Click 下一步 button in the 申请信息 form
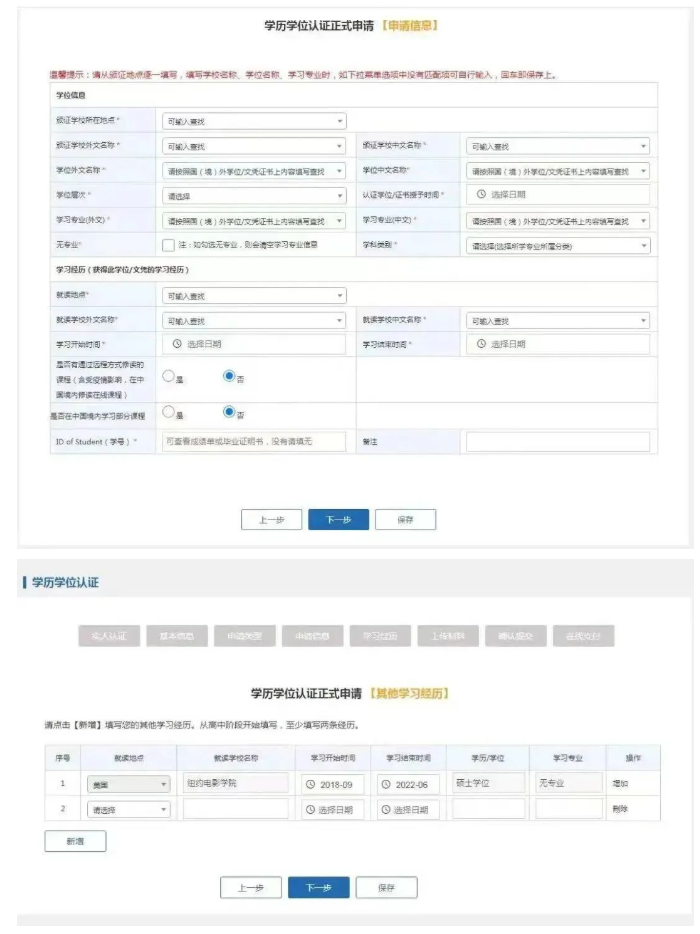700x934 pixels. click(x=338, y=520)
